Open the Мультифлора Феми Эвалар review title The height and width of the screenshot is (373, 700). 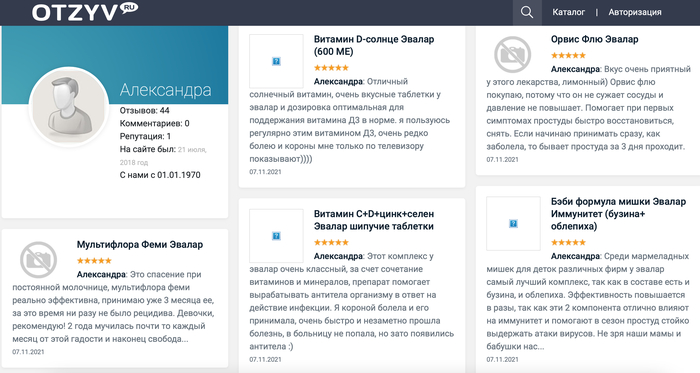pos(140,245)
